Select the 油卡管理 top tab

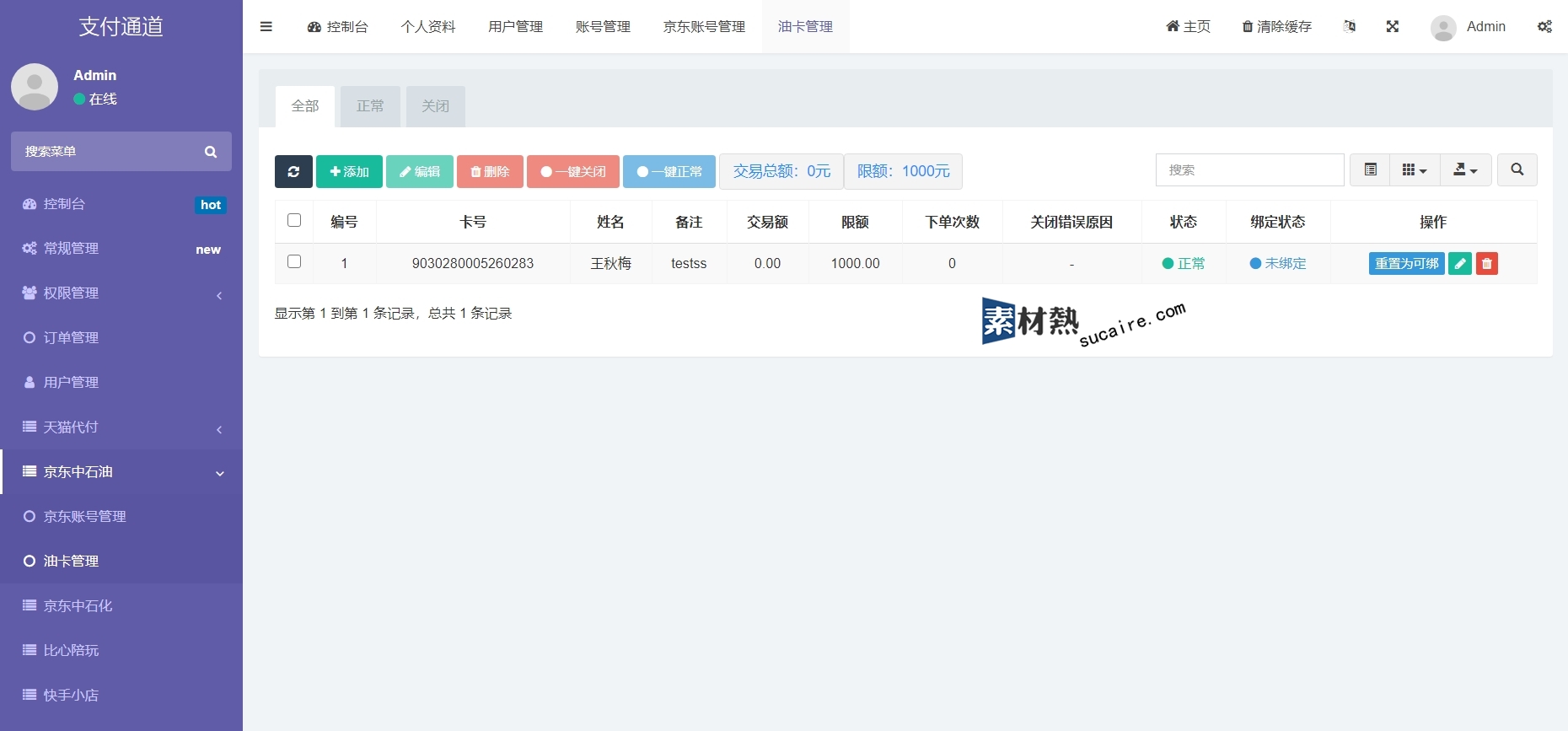[x=805, y=27]
